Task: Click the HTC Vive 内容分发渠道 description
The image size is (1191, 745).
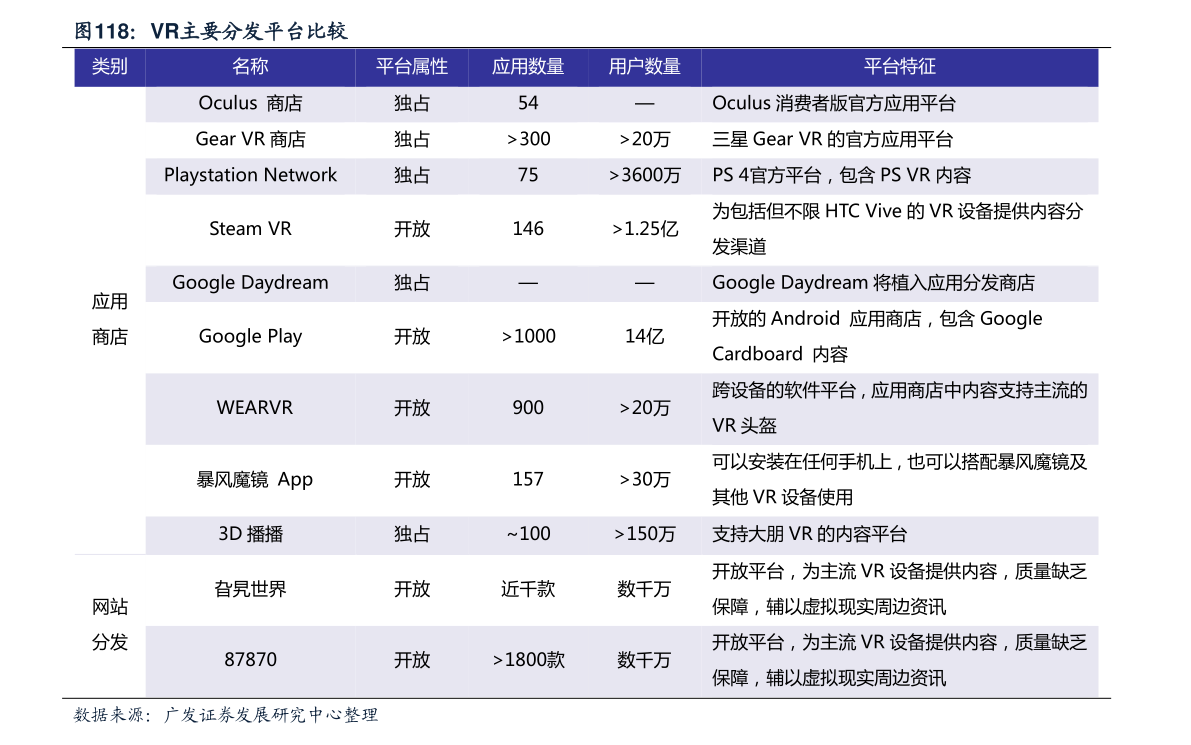Action: click(x=897, y=229)
